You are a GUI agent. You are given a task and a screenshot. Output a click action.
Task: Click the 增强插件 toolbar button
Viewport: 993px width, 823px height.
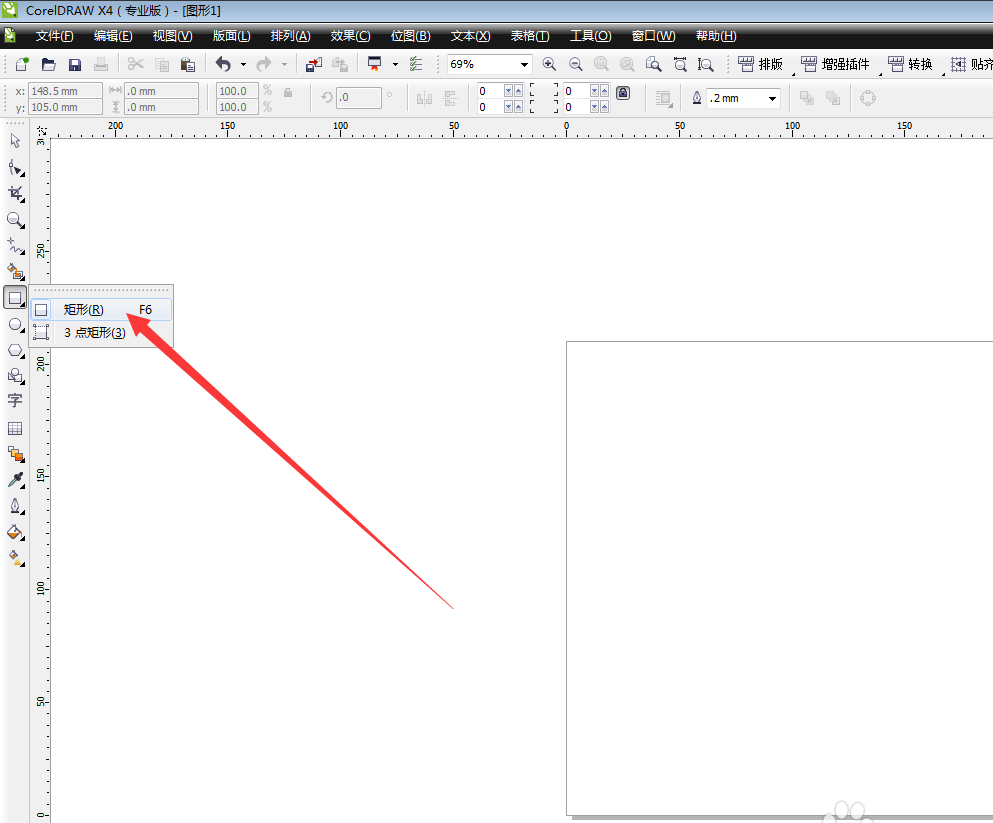coord(835,64)
